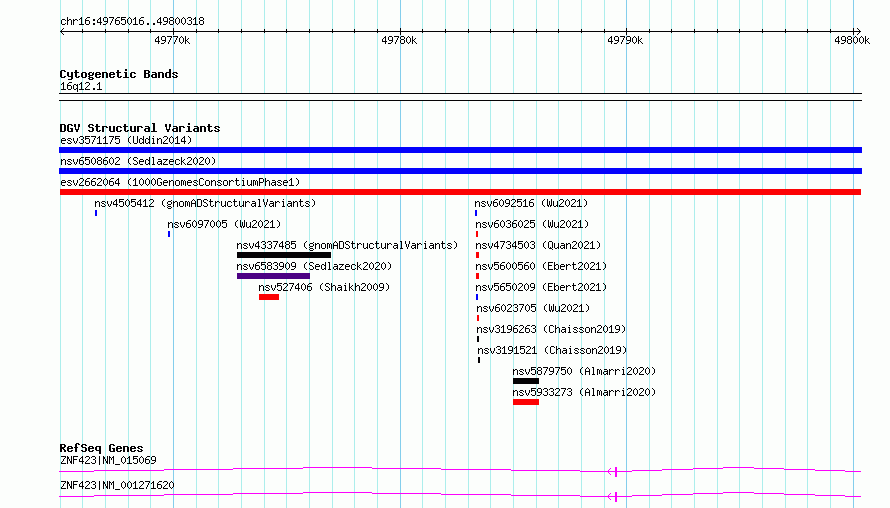The width and height of the screenshot is (890, 508).
Task: Select the nsv5933273 red variant bar
Action: click(x=526, y=402)
